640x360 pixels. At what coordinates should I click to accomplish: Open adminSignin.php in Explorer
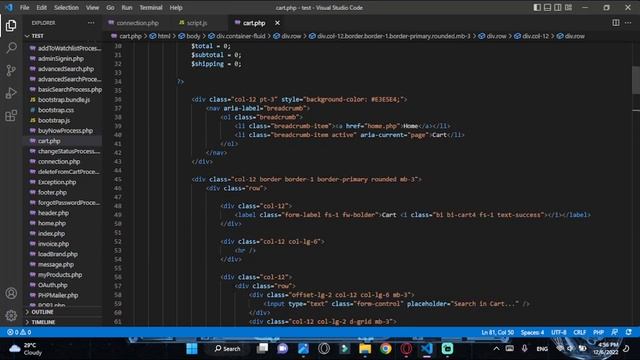[x=60, y=58]
